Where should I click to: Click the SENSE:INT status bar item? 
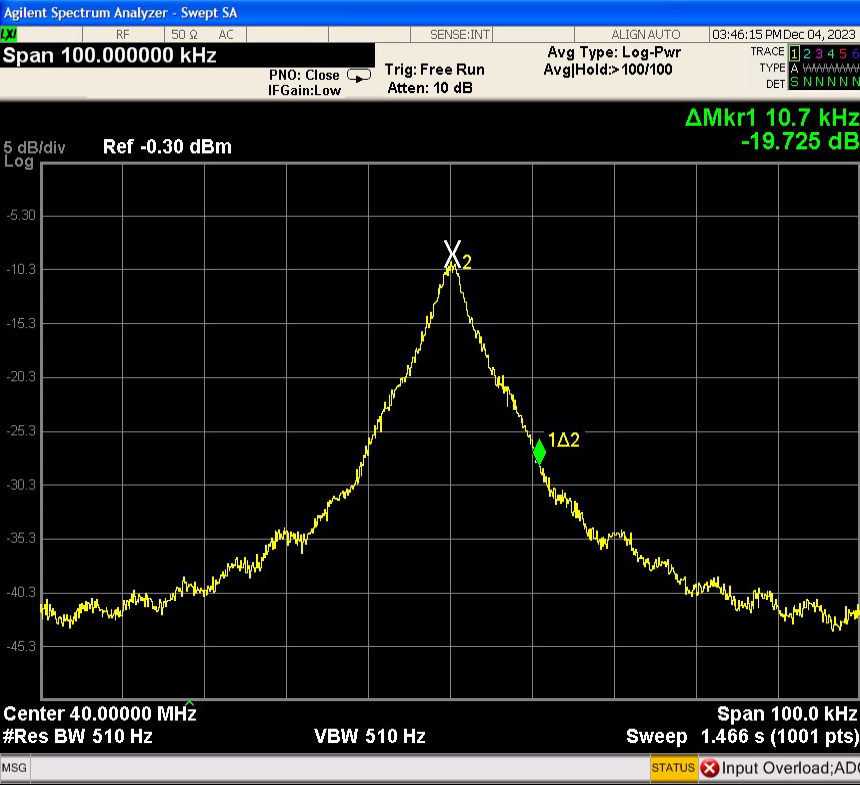(x=460, y=35)
